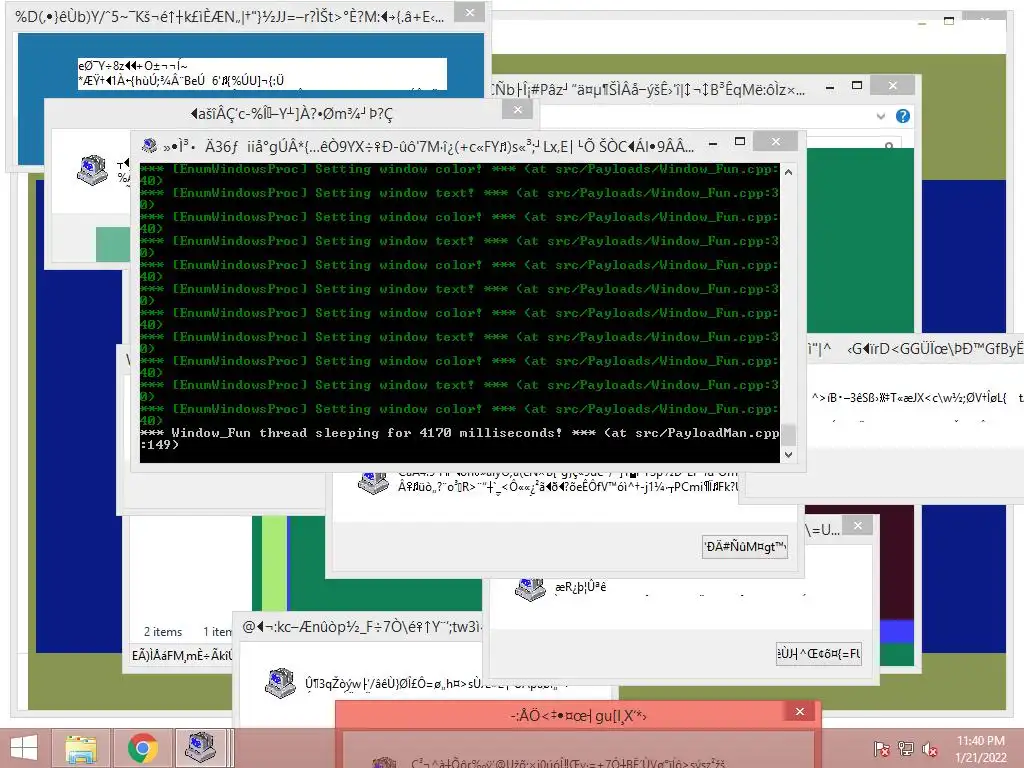Open Help via the blue question mark
This screenshot has height=768, width=1024.
click(x=903, y=116)
